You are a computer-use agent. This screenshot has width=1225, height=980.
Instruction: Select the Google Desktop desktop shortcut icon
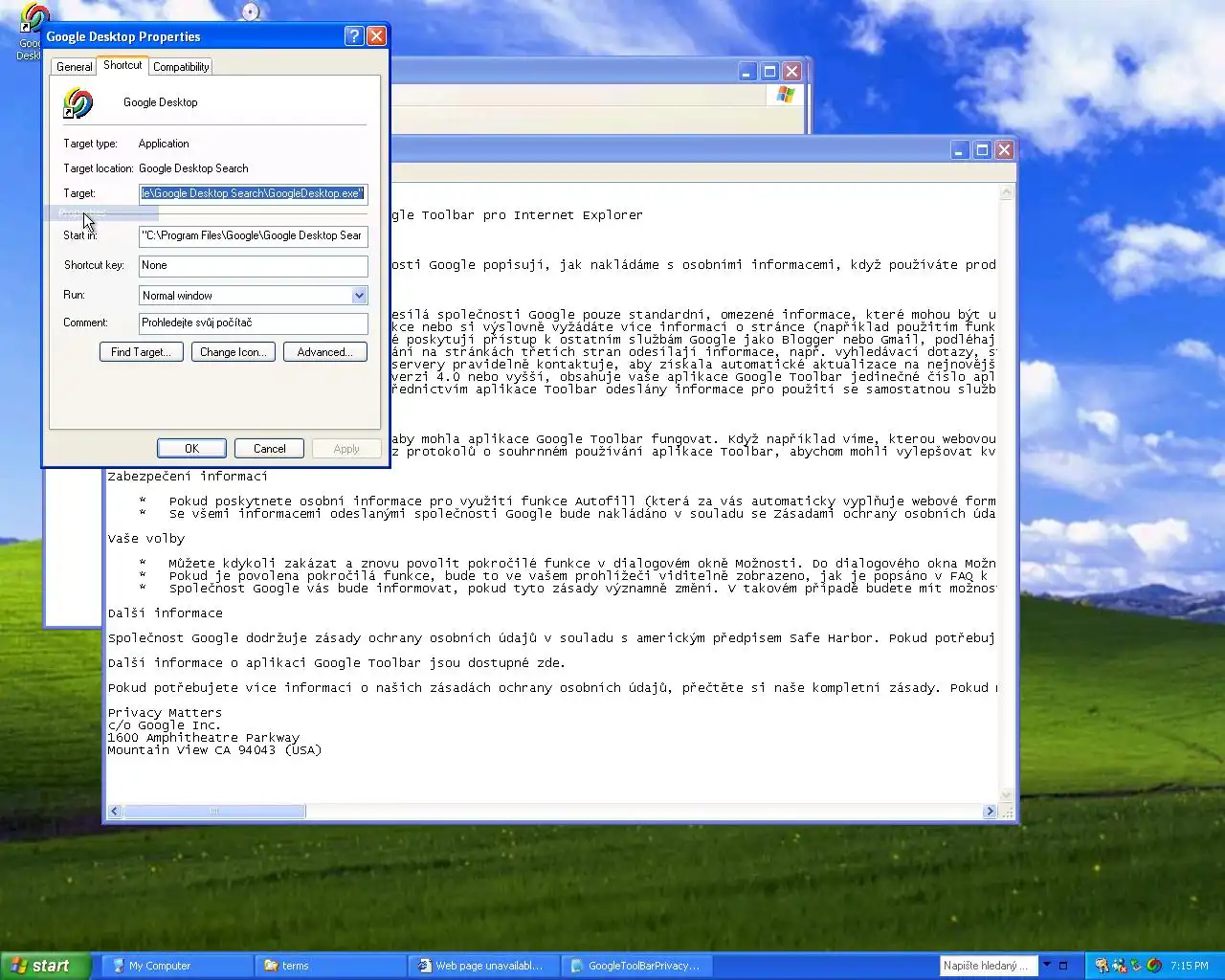[x=35, y=19]
